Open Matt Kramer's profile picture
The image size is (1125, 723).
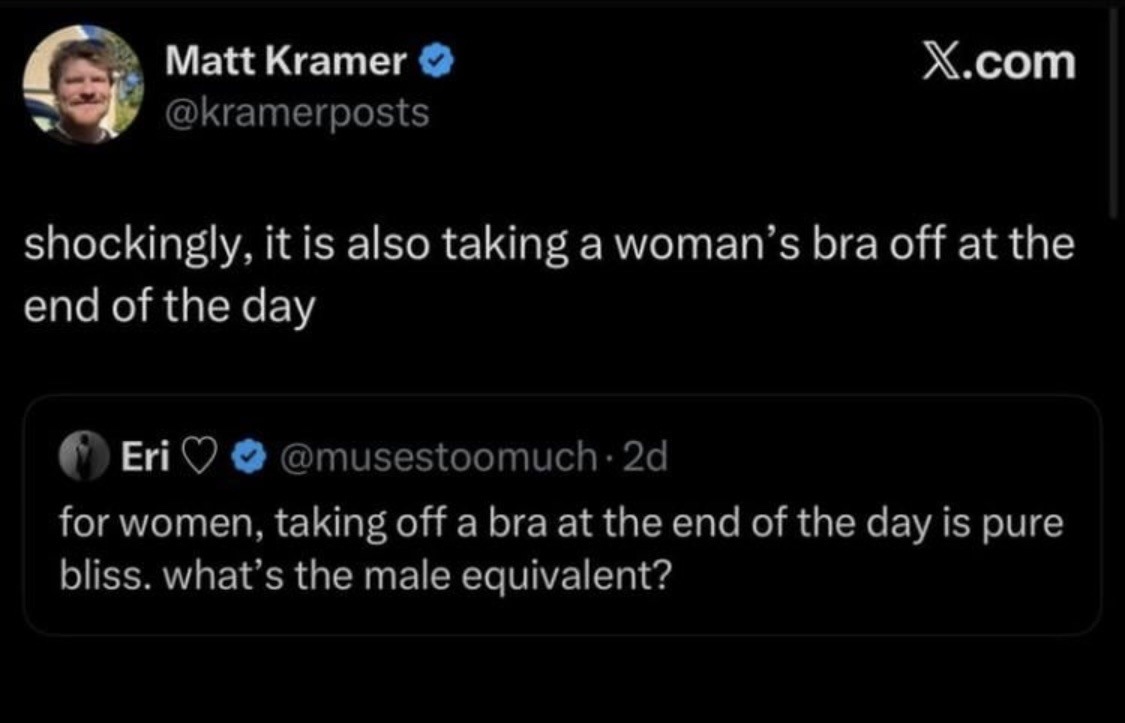click(84, 84)
